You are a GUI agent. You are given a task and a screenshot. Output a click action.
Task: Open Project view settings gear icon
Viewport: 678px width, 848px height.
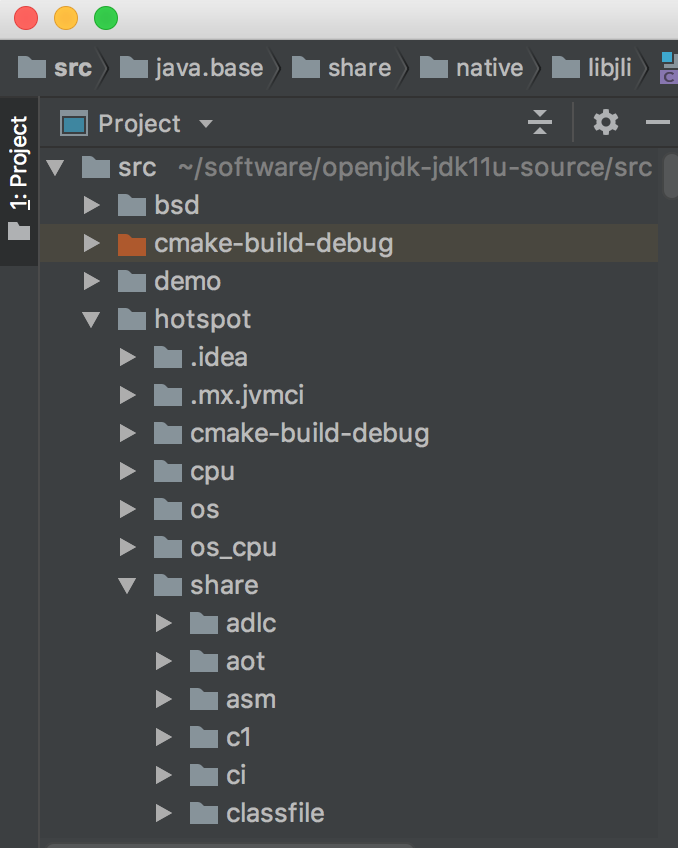point(604,121)
